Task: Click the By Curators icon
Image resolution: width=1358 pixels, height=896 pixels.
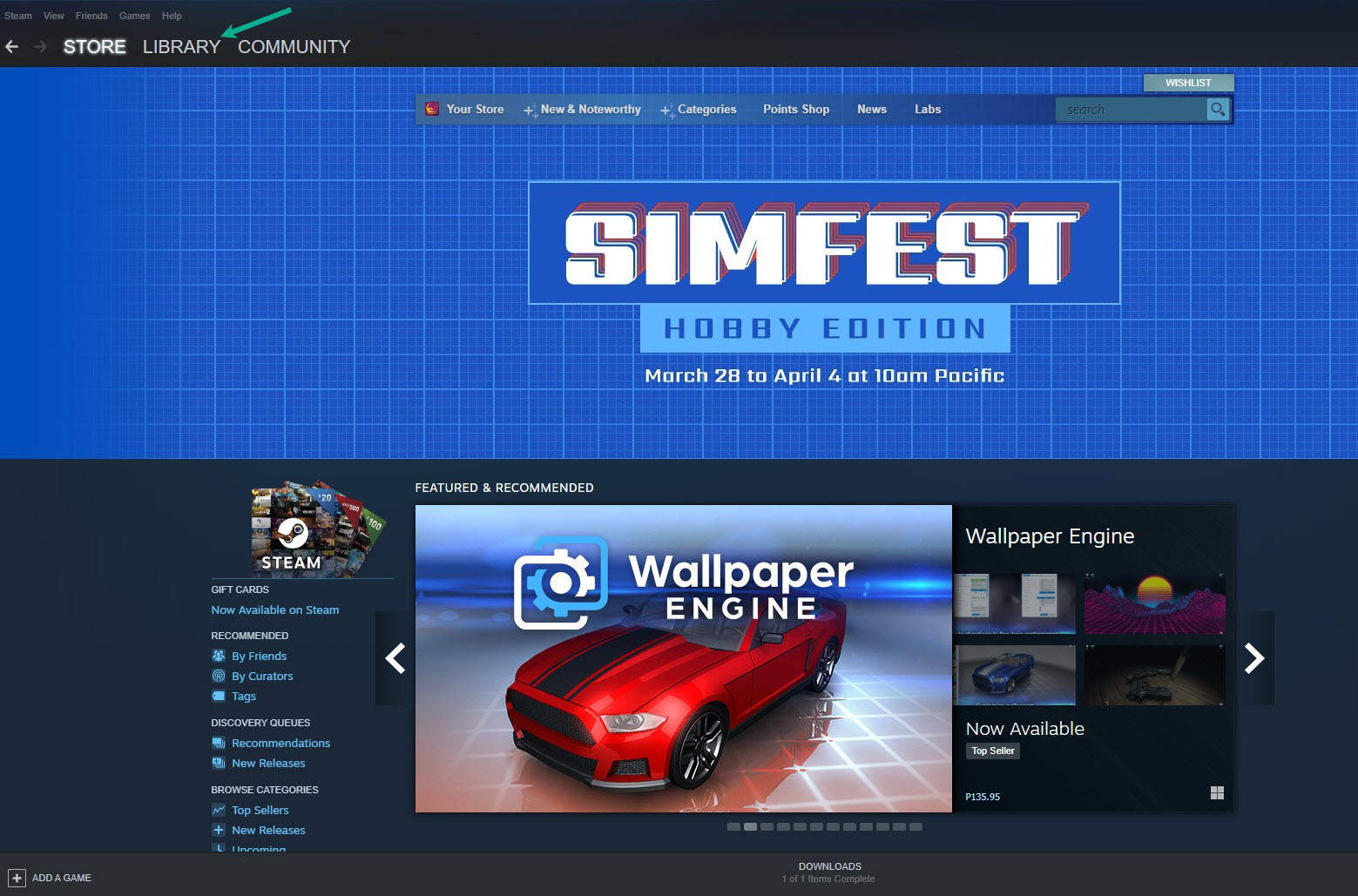Action: (x=219, y=676)
